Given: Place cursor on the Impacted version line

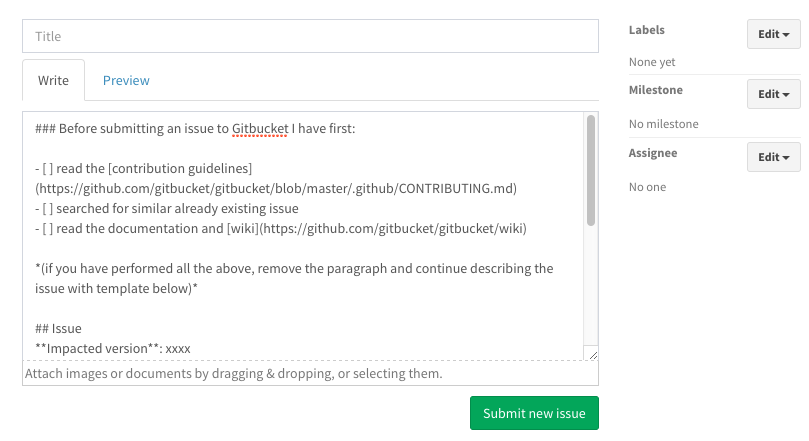Looking at the screenshot, I should pyautogui.click(x=112, y=349).
